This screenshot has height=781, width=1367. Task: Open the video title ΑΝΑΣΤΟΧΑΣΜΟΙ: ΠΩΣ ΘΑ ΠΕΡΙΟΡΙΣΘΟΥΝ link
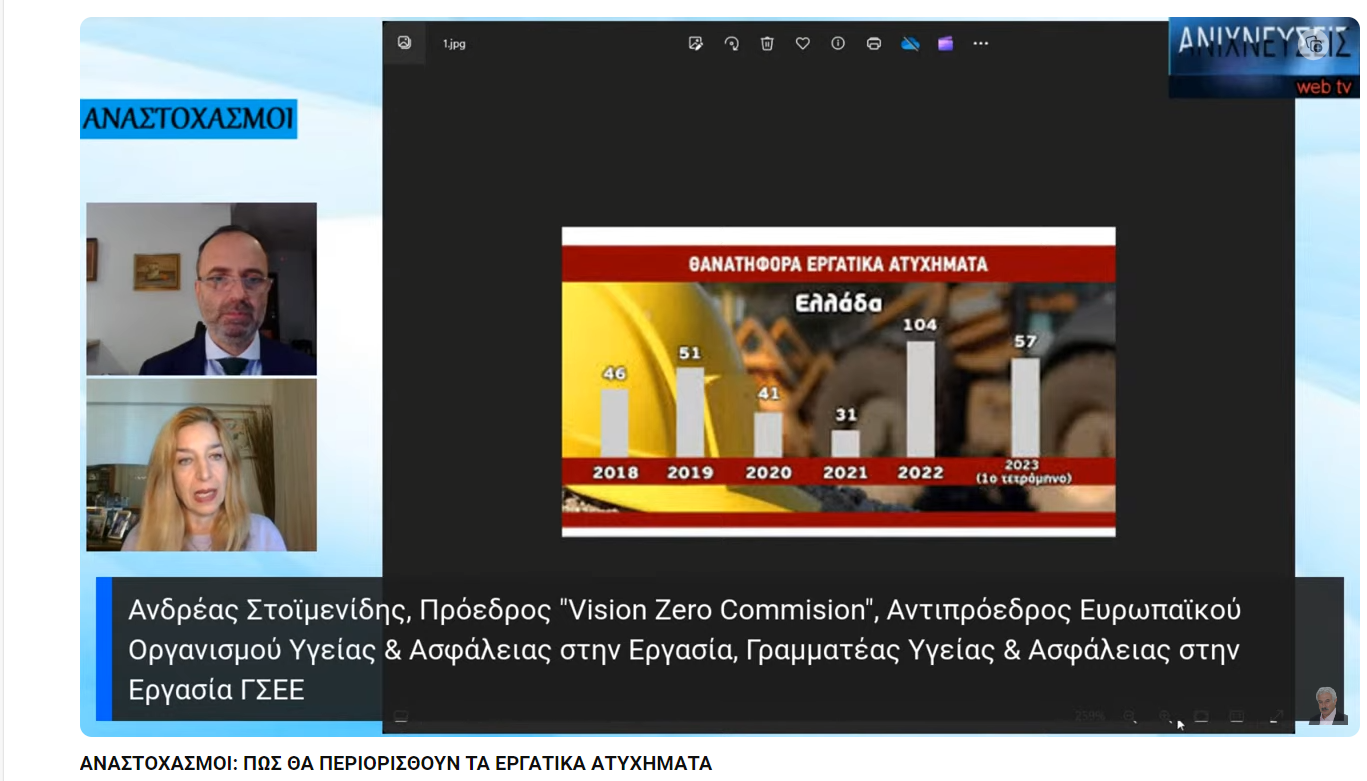pyautogui.click(x=395, y=764)
